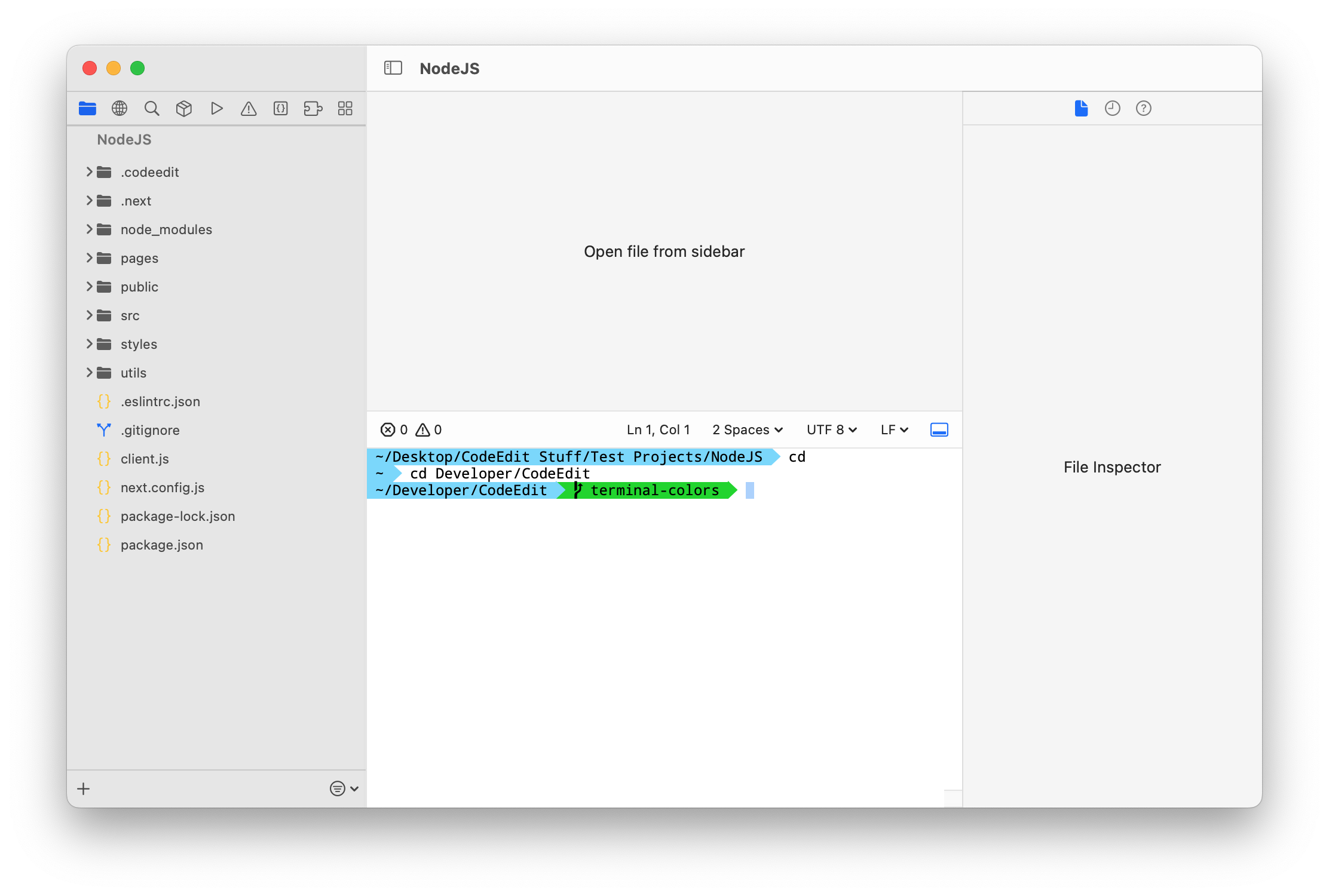Switch to the file inspector tab
Image resolution: width=1329 pixels, height=896 pixels.
(1081, 108)
